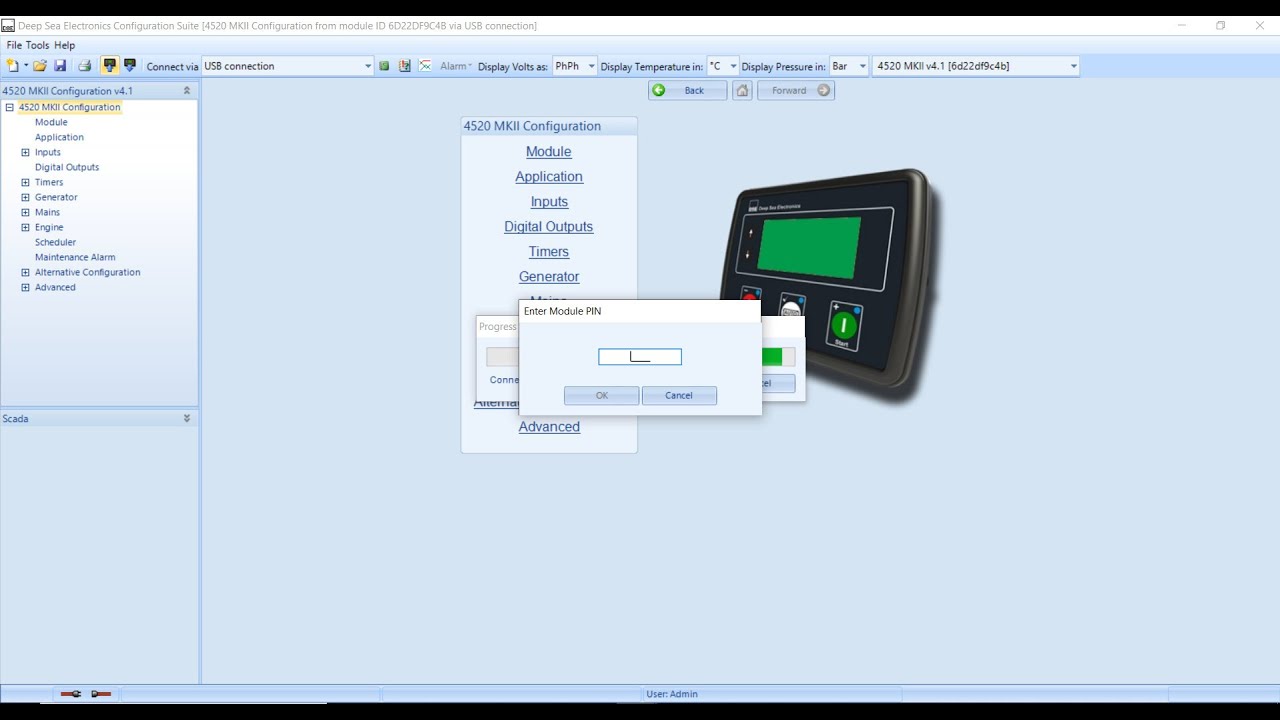
Task: Select the 4520 MKII Configuration root item
Action: 69,107
